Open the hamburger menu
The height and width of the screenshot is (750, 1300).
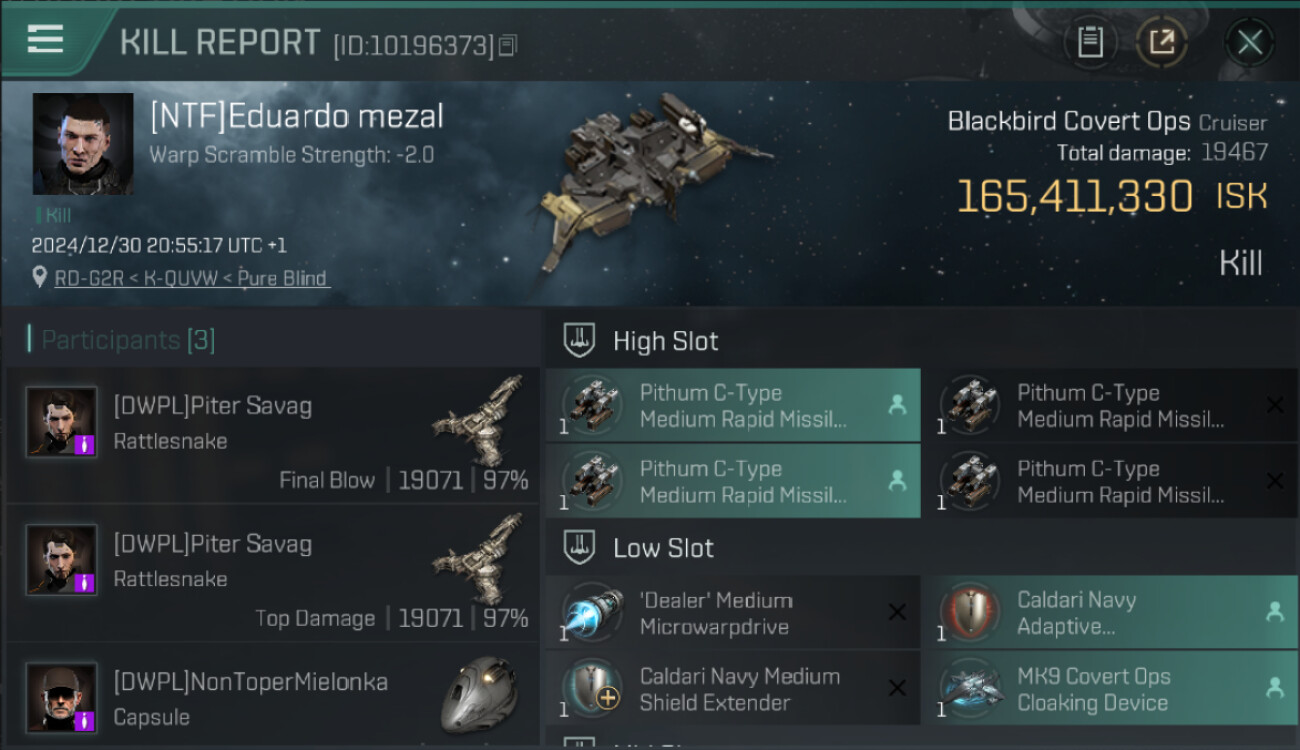(46, 39)
